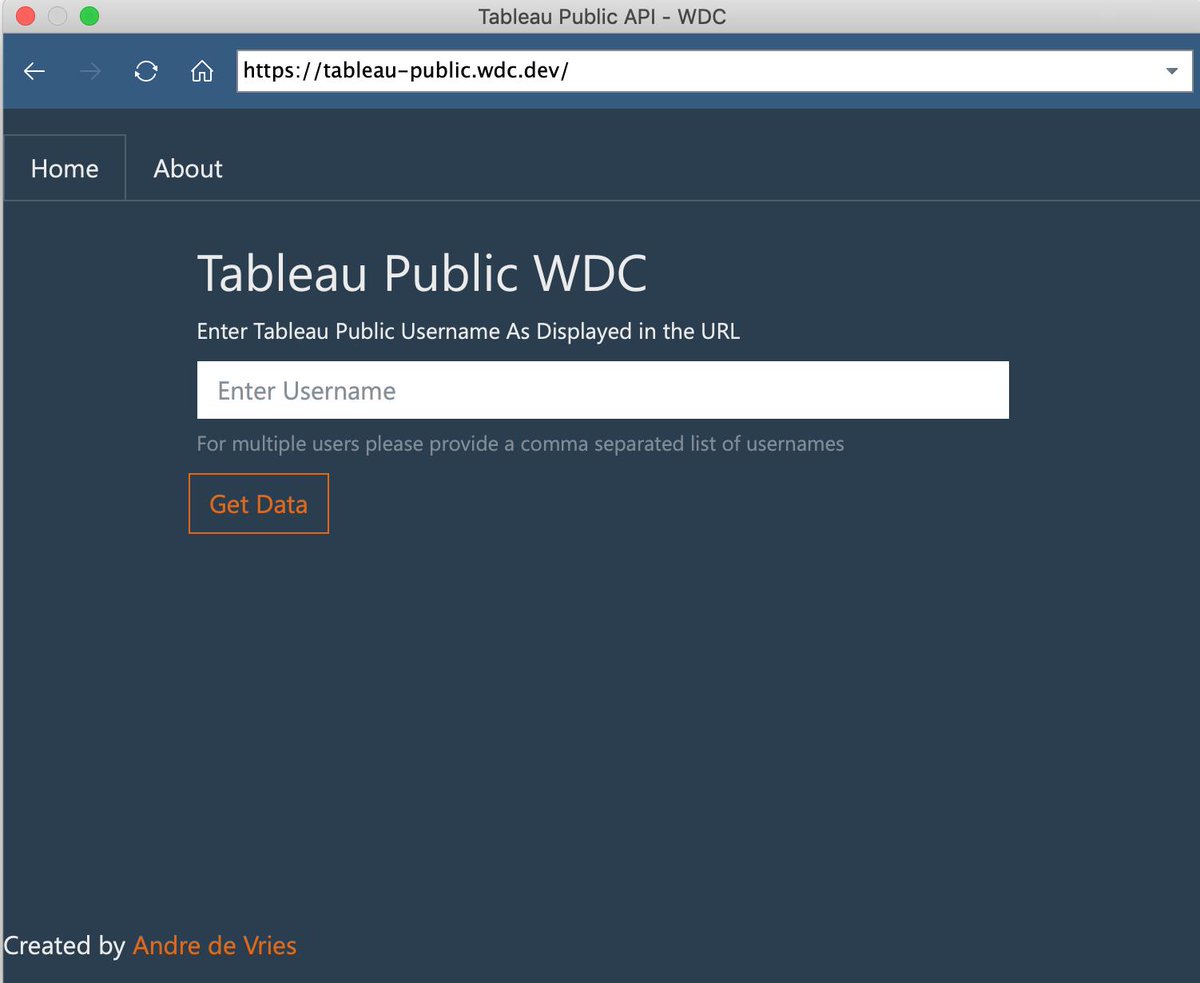Select the Enter Username field

click(x=603, y=390)
